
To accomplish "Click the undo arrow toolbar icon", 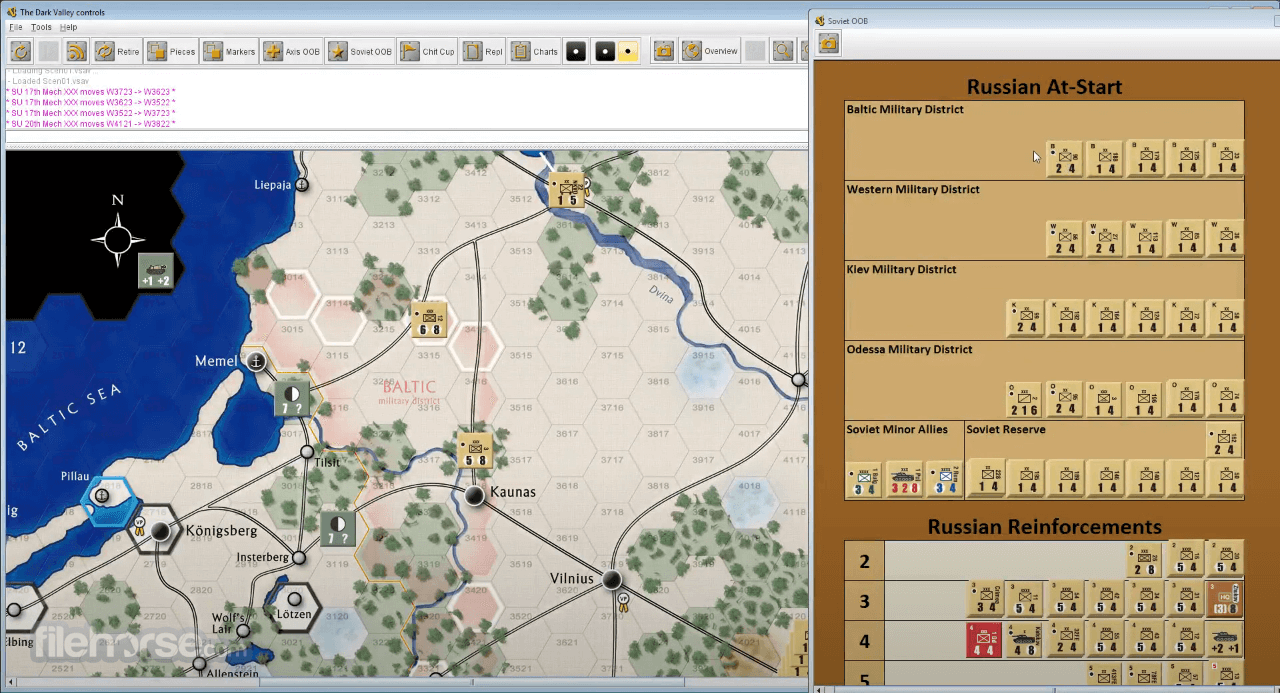I will pos(21,51).
